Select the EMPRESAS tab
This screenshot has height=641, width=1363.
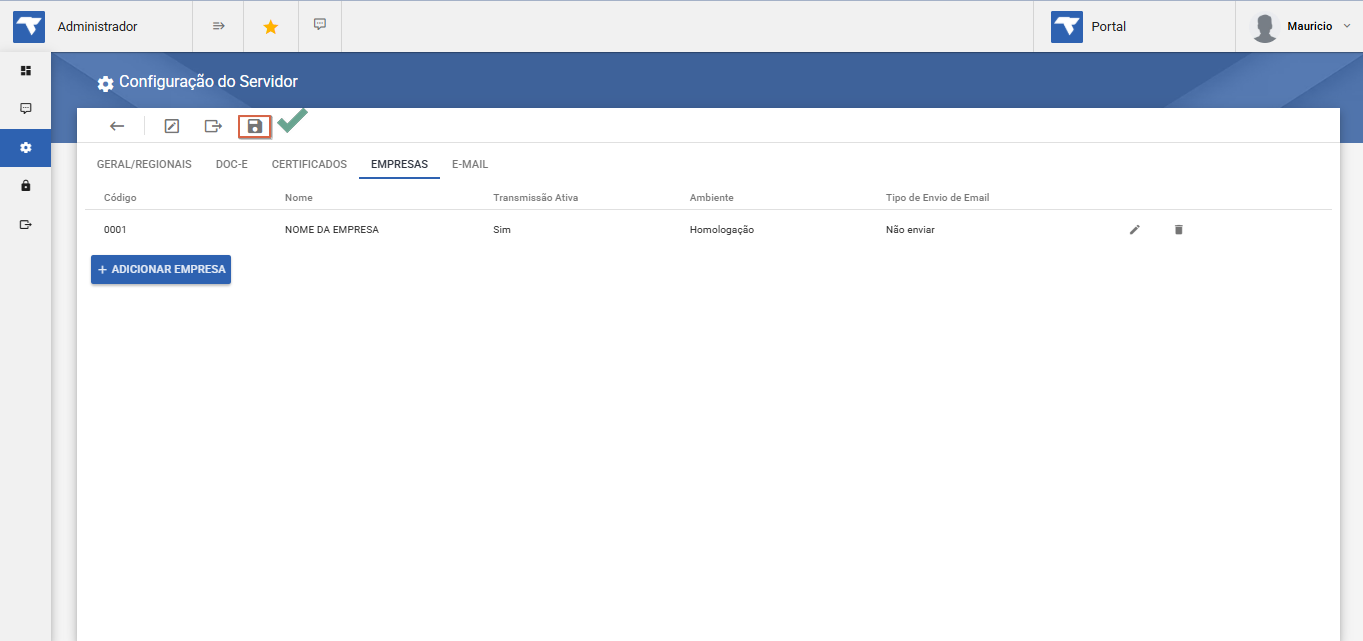pos(399,164)
